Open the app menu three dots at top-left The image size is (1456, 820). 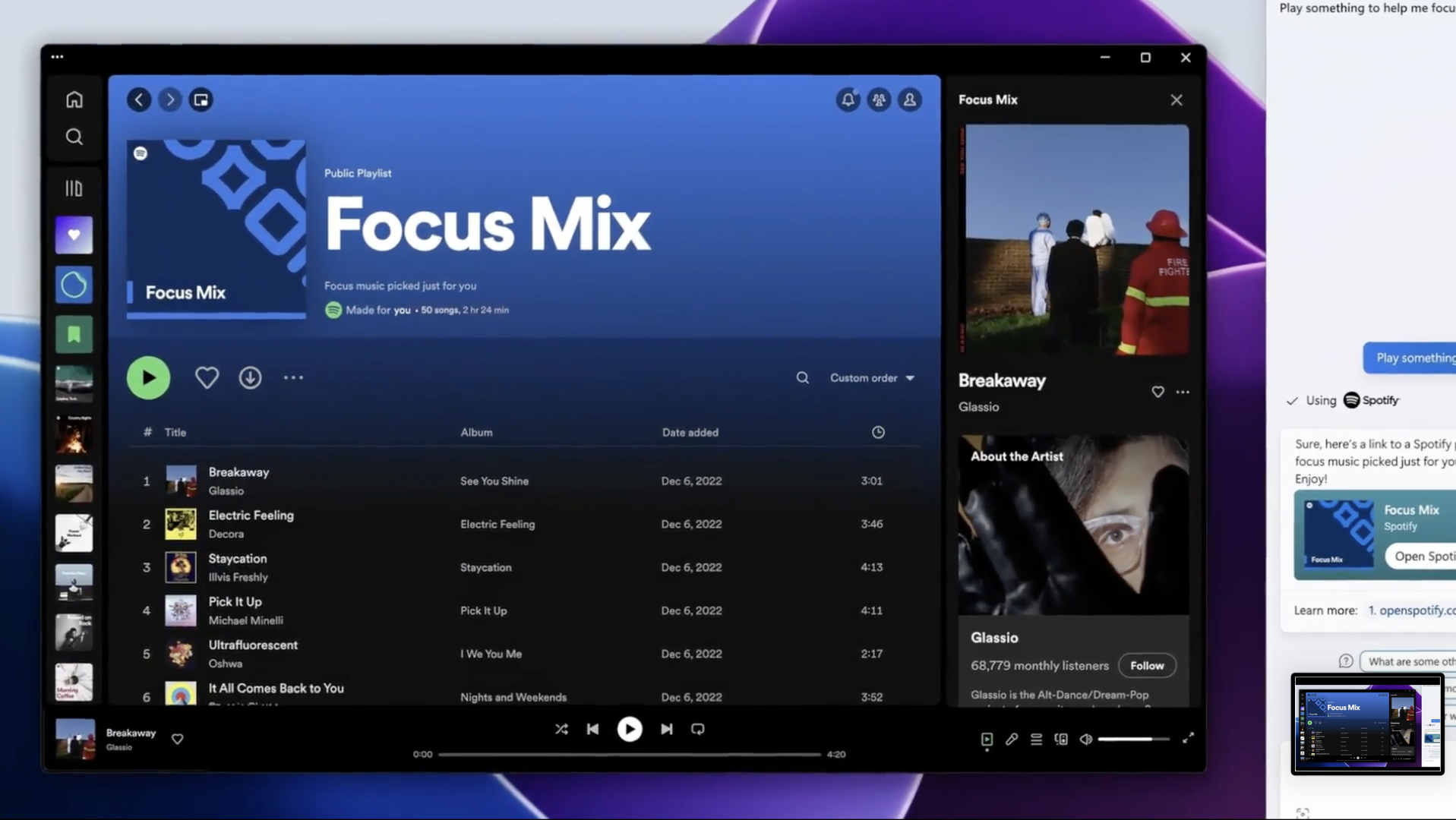tap(57, 56)
